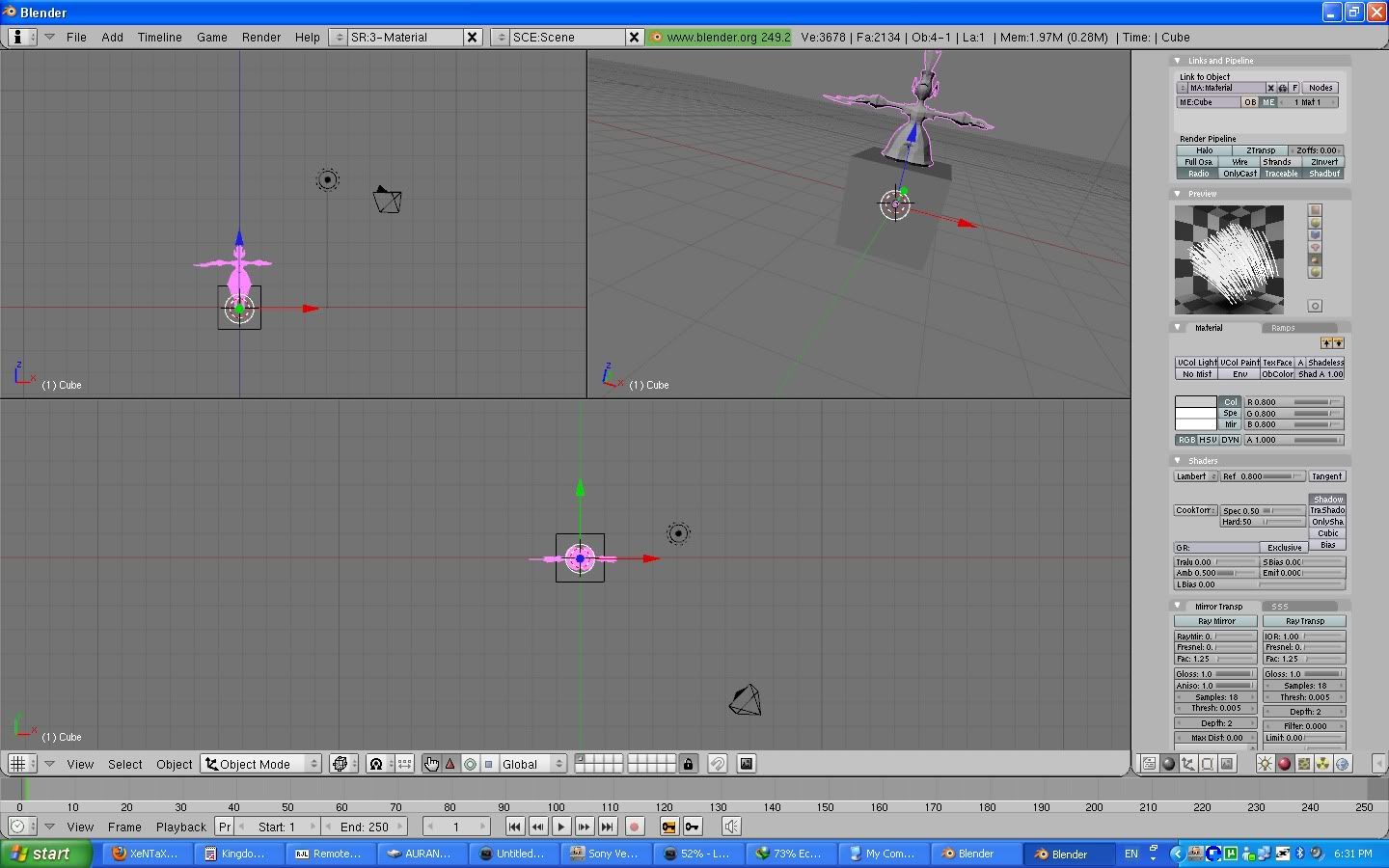The height and width of the screenshot is (868, 1389).
Task: Open the SR:3-Material screen selector dropdown
Action: [339, 37]
